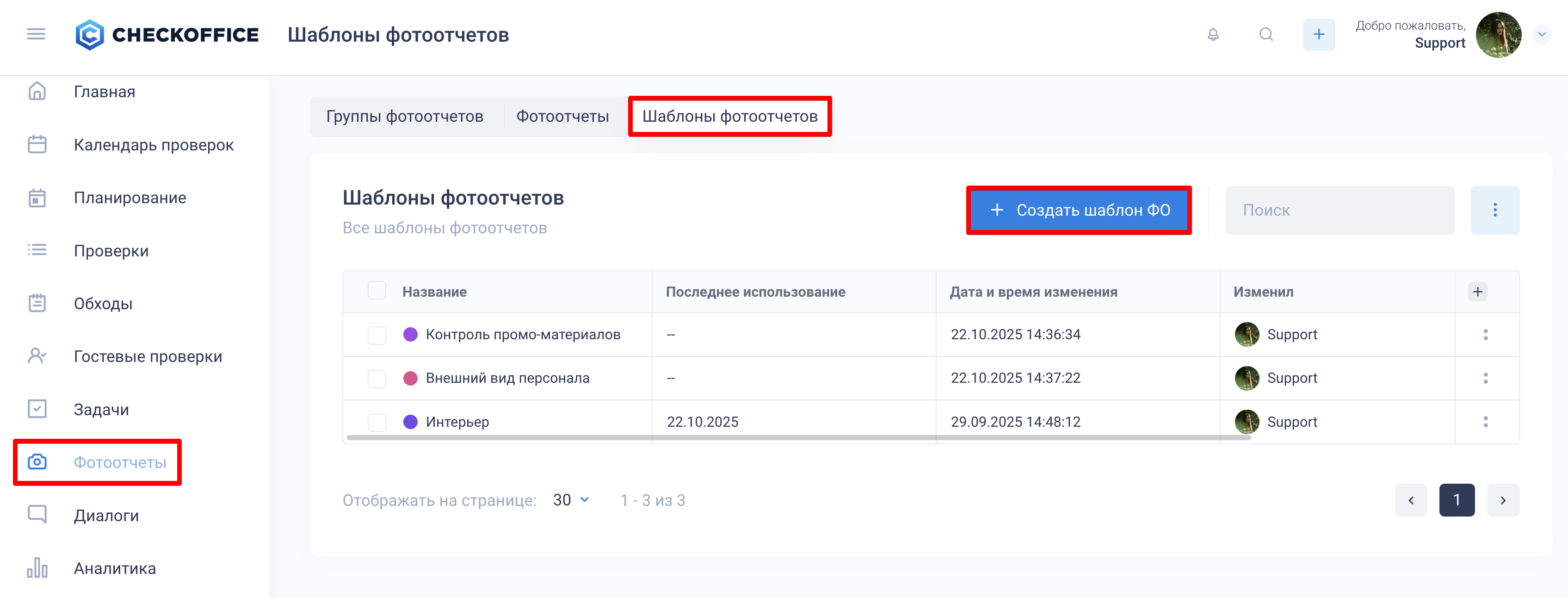This screenshot has height=598, width=1568.
Task: Click the add column plus icon
Action: point(1477,292)
